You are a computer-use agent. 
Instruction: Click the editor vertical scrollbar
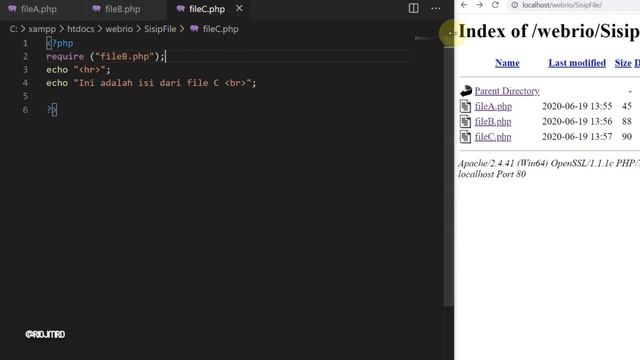pos(448,176)
